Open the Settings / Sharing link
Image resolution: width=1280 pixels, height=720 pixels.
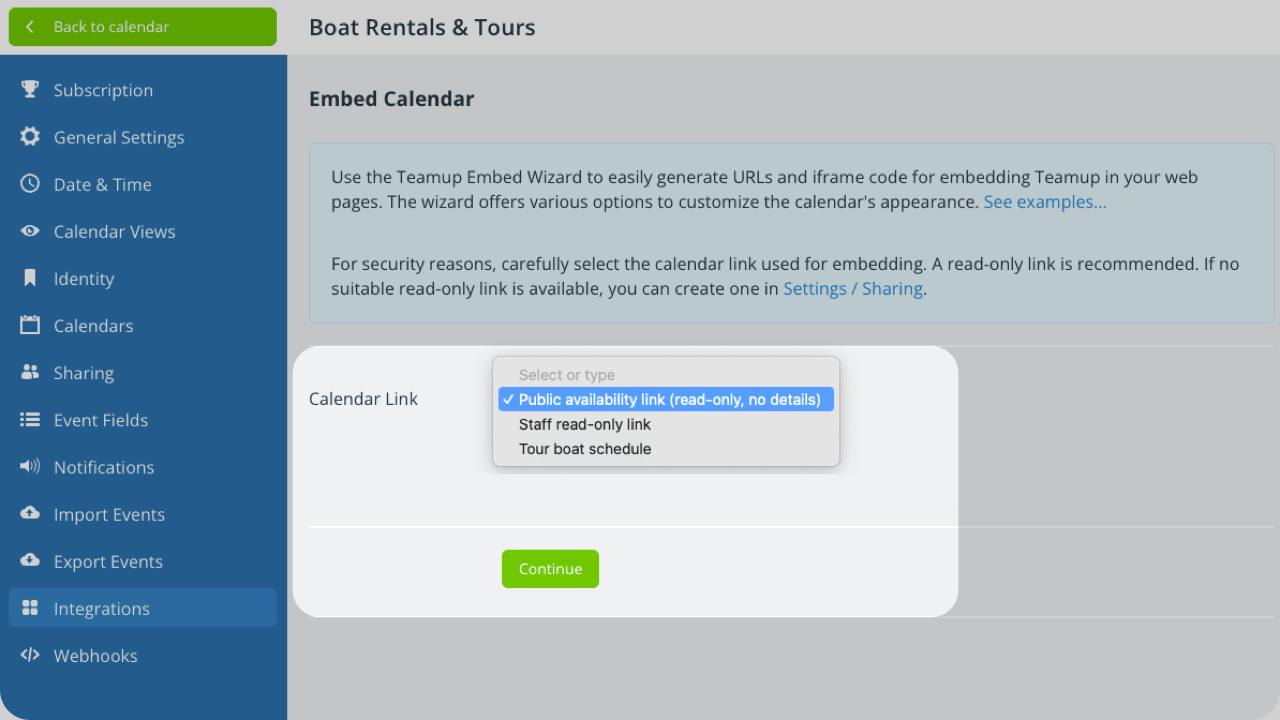853,288
